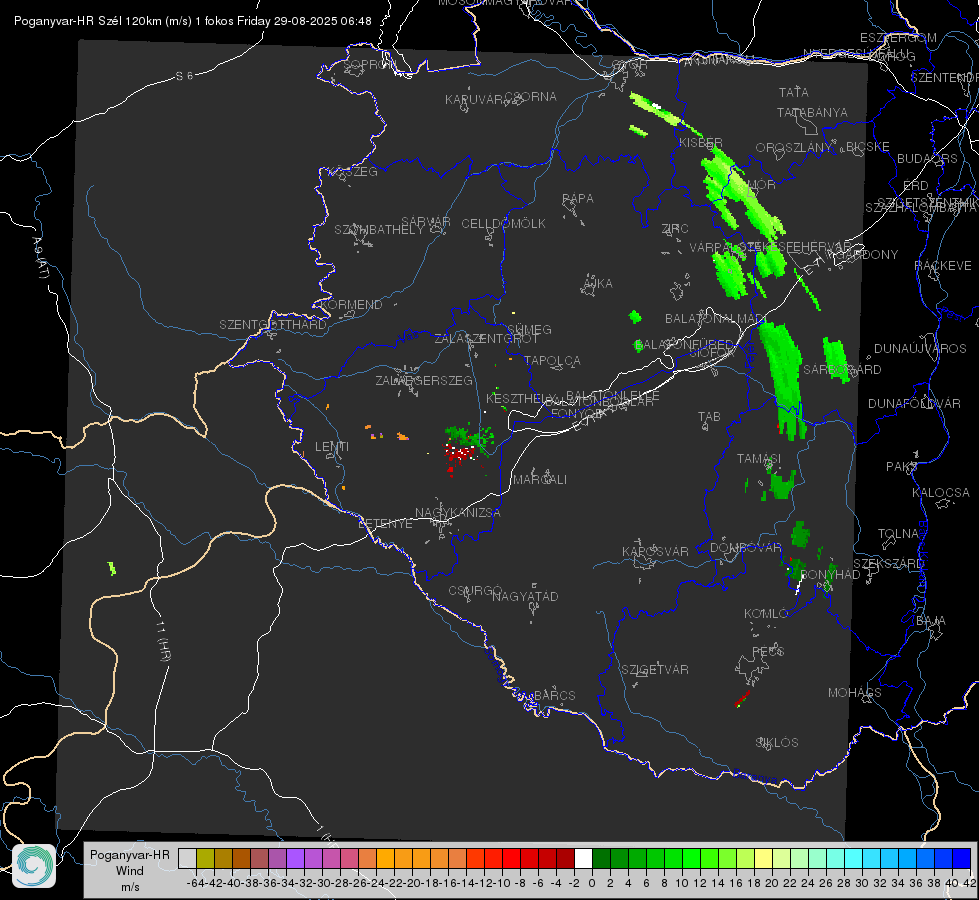Click the TOLNA label
Image resolution: width=979 pixels, height=900 pixels.
click(x=898, y=534)
